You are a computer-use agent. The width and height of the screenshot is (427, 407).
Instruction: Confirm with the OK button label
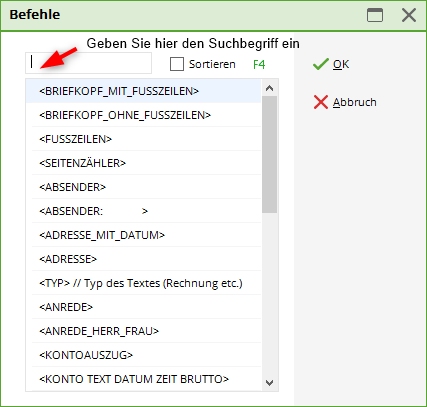coord(341,64)
